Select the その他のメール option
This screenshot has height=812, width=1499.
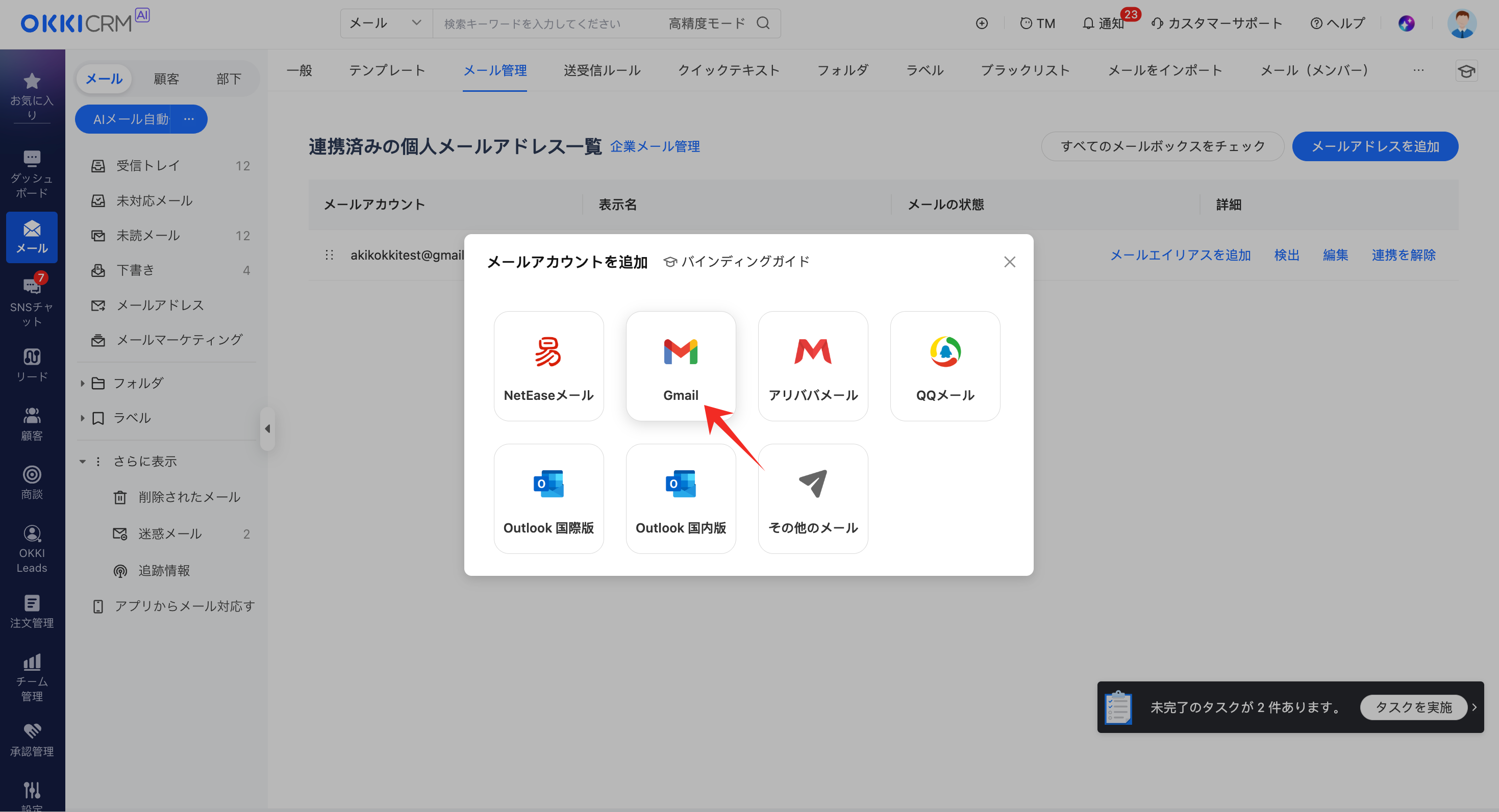(812, 498)
